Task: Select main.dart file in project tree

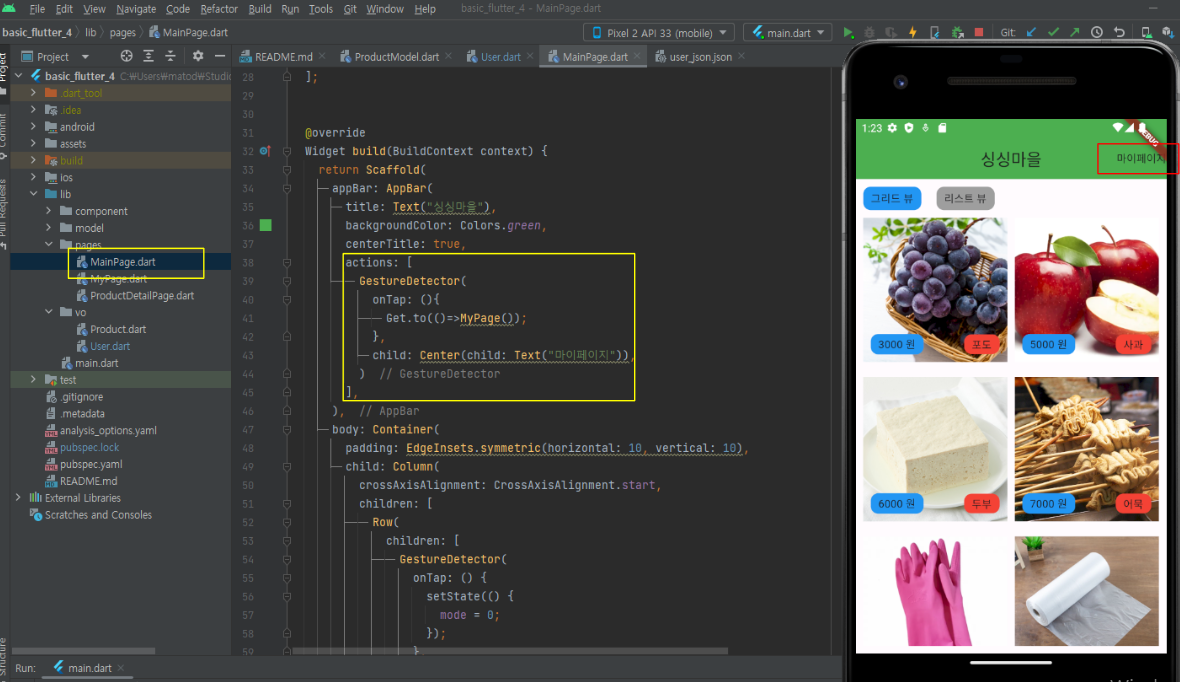Action: 96,363
